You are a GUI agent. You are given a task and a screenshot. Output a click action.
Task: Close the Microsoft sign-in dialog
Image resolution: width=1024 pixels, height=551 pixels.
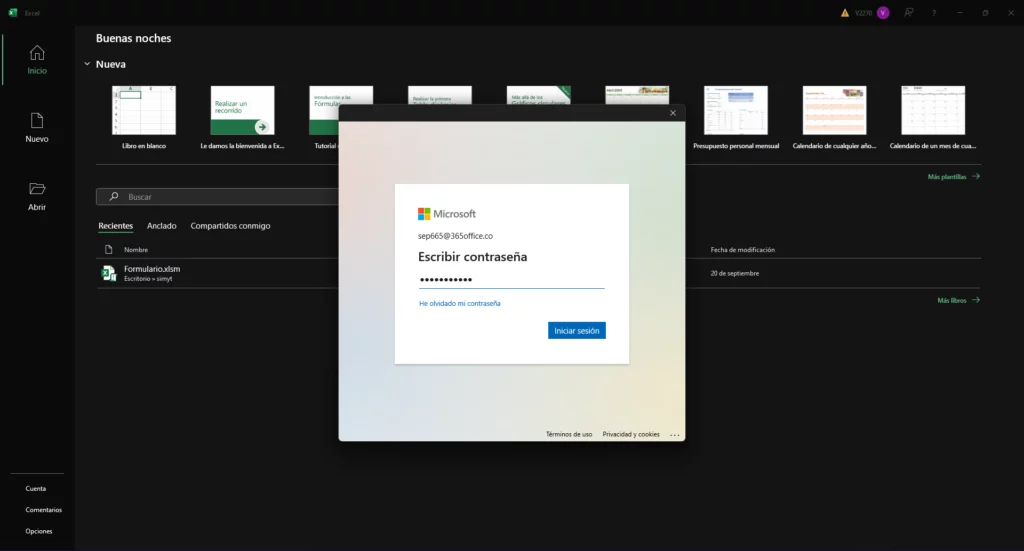point(673,113)
